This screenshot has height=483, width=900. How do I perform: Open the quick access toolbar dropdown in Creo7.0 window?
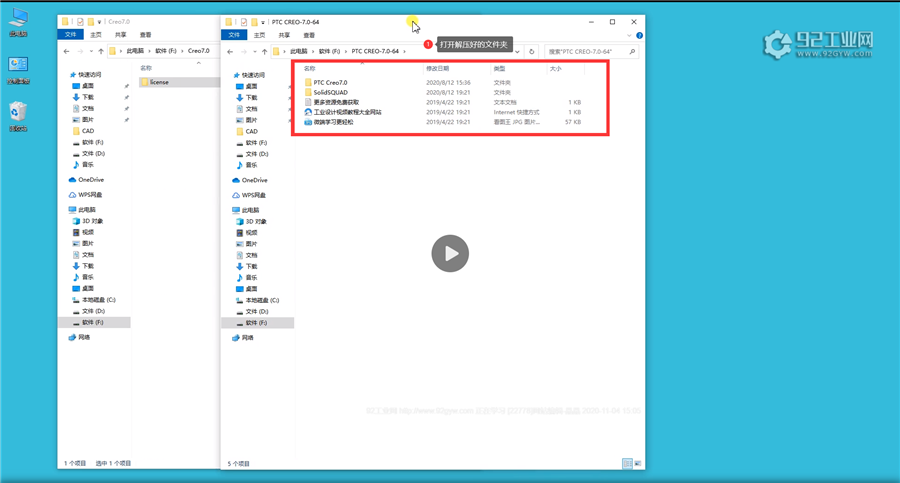(99, 22)
